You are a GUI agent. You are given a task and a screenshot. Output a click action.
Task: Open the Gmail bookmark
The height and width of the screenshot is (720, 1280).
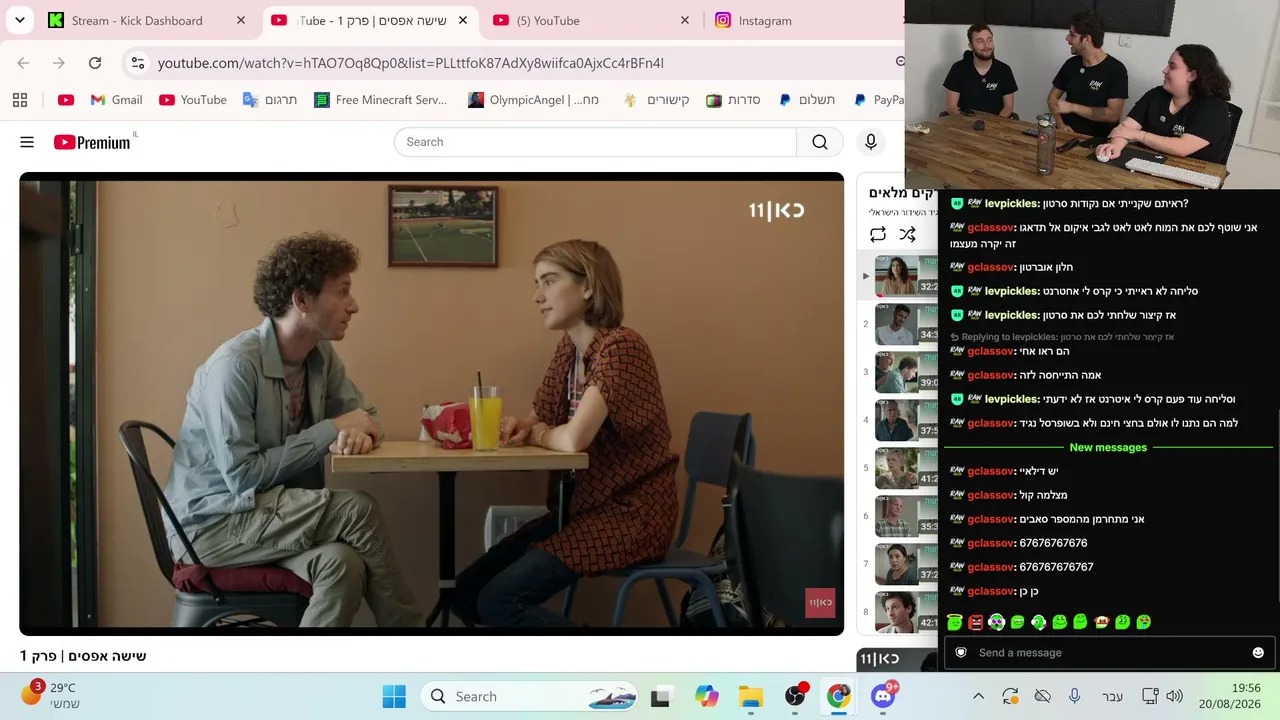tap(116, 100)
